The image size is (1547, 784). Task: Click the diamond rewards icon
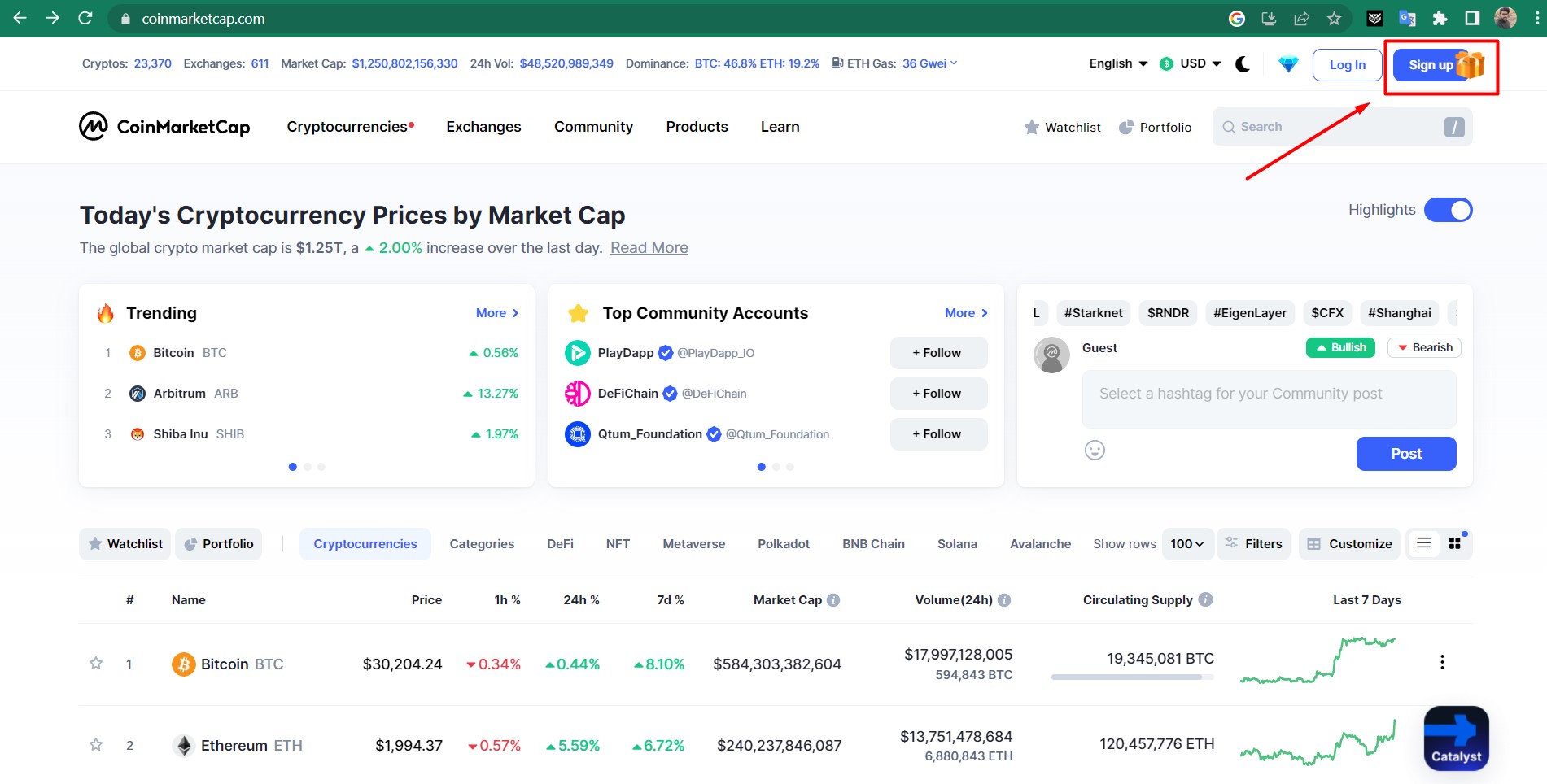tap(1288, 63)
